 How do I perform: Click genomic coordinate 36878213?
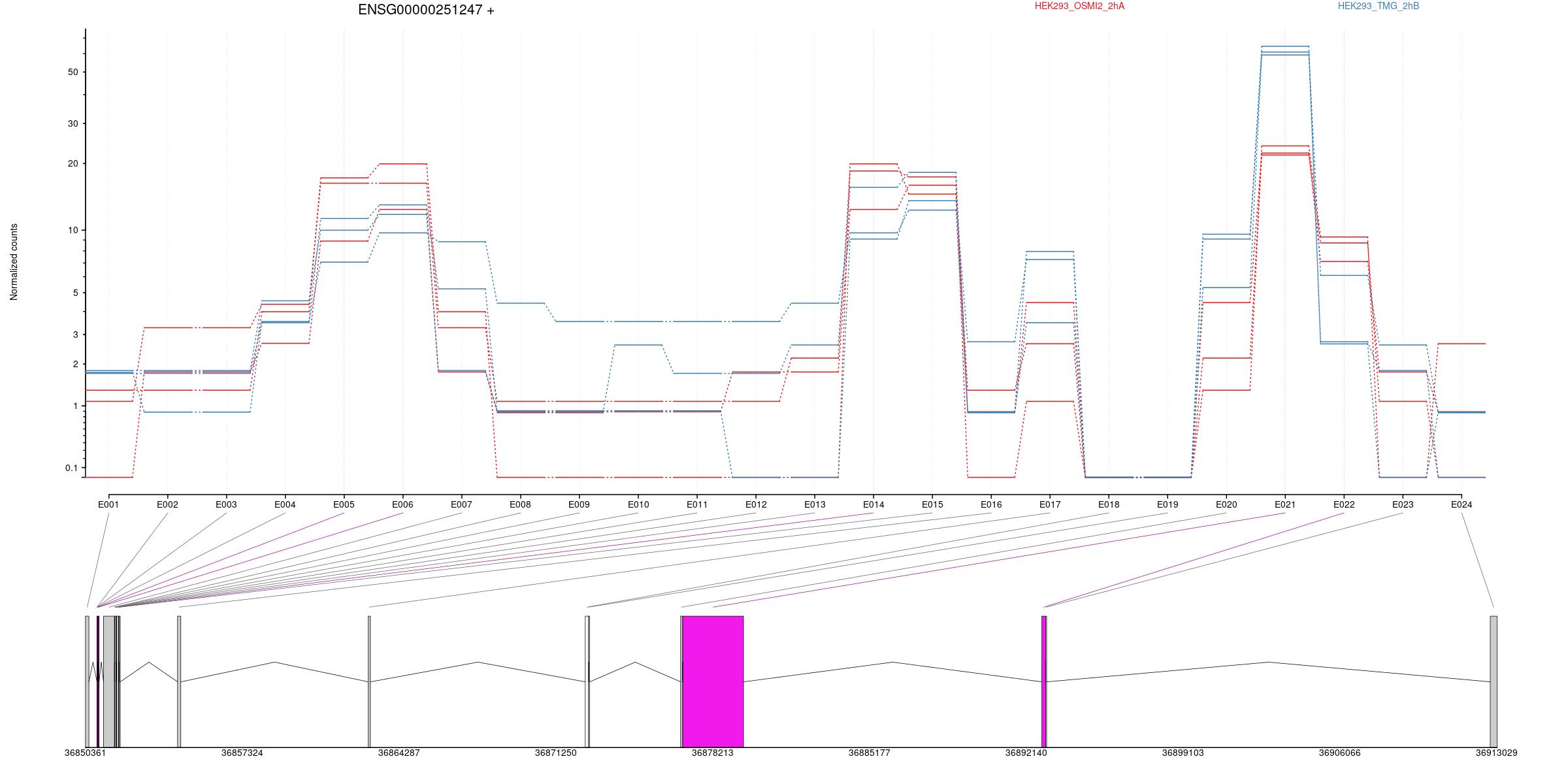coord(712,753)
